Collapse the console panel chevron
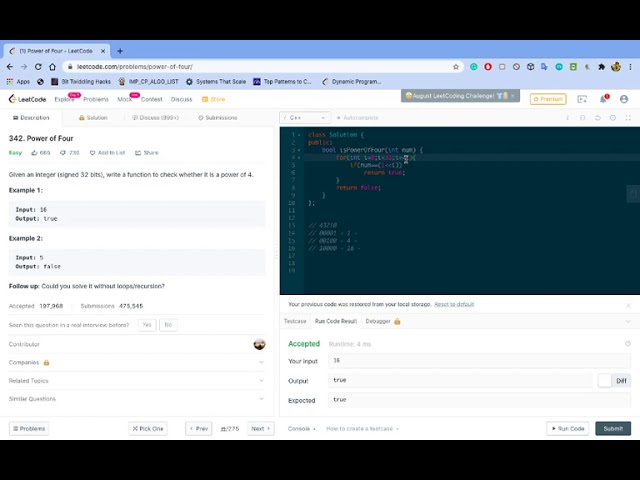Image resolution: width=640 pixels, height=480 pixels. pyautogui.click(x=628, y=321)
